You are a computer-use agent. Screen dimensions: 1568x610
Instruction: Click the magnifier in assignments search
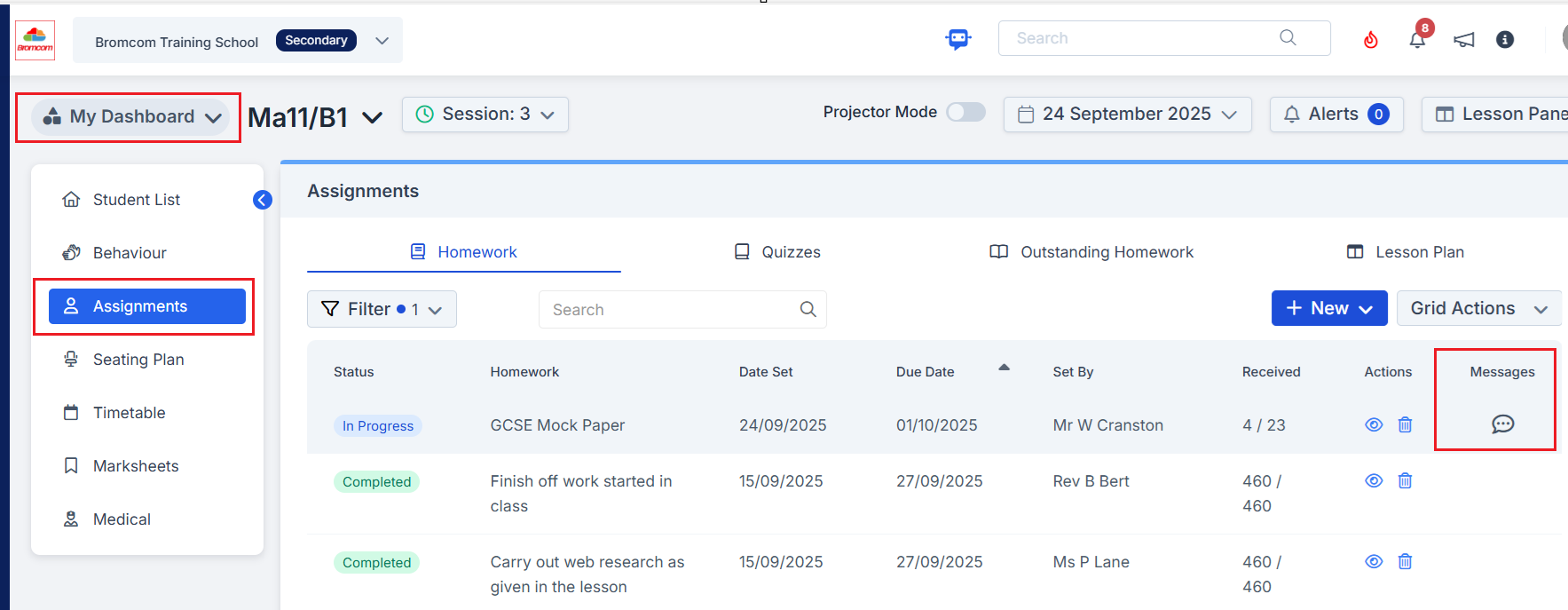(808, 309)
